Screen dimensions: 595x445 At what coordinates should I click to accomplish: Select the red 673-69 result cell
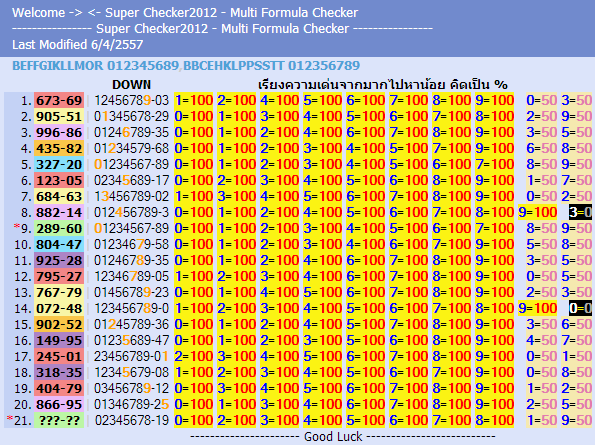(59, 101)
